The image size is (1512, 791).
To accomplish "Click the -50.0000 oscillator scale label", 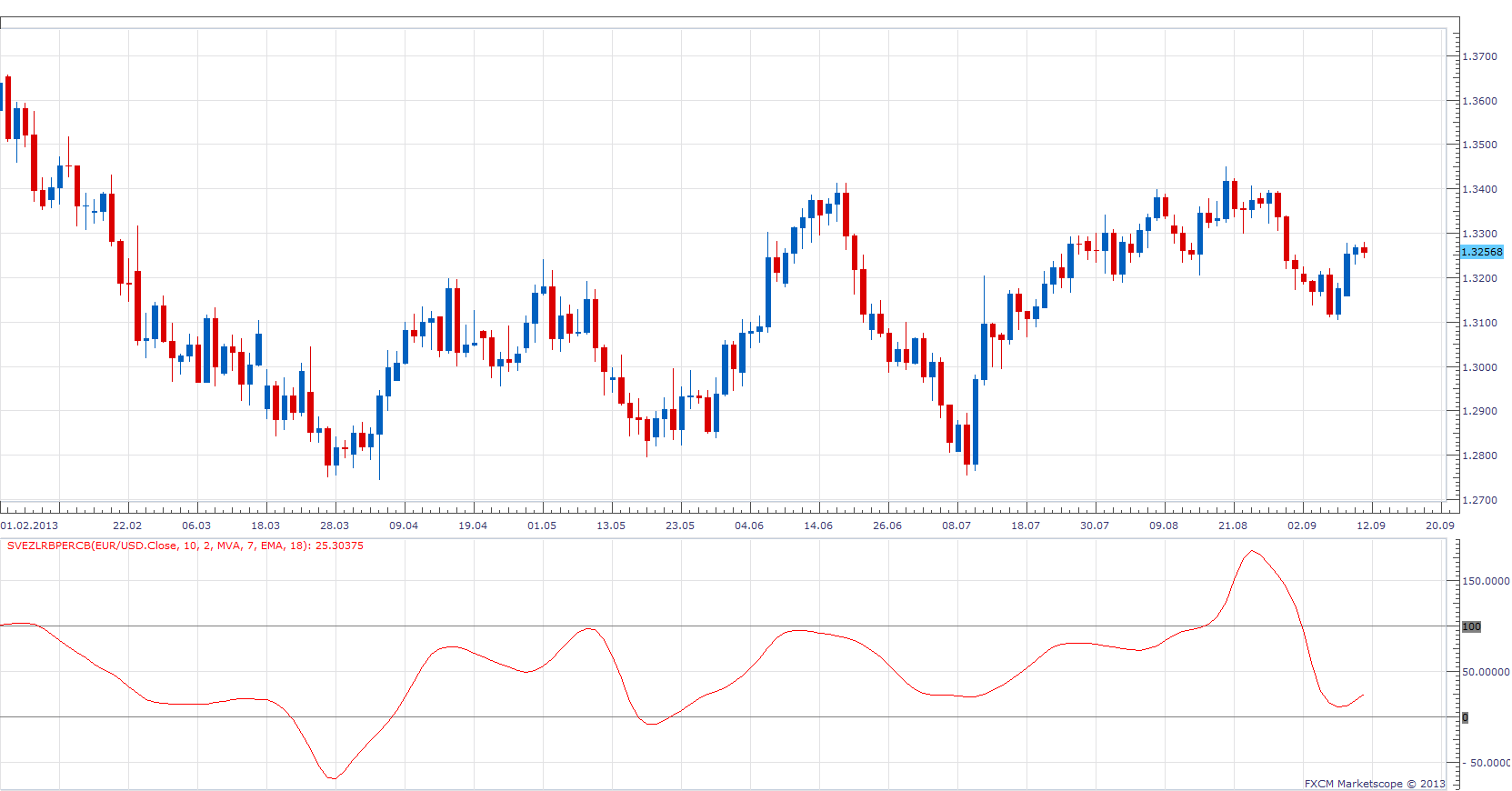I will click(1489, 763).
